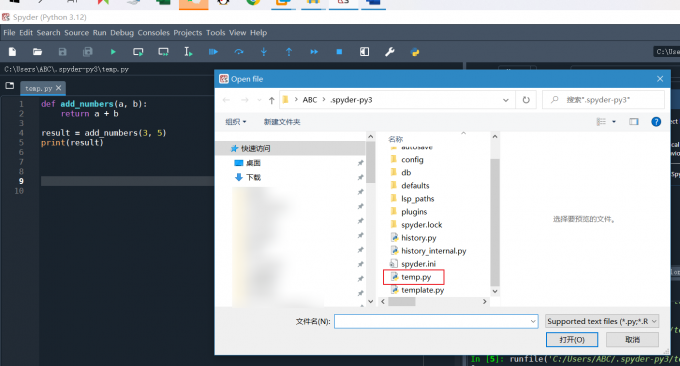Click the 取消 cancel button
This screenshot has height=366, width=680.
[x=632, y=340]
